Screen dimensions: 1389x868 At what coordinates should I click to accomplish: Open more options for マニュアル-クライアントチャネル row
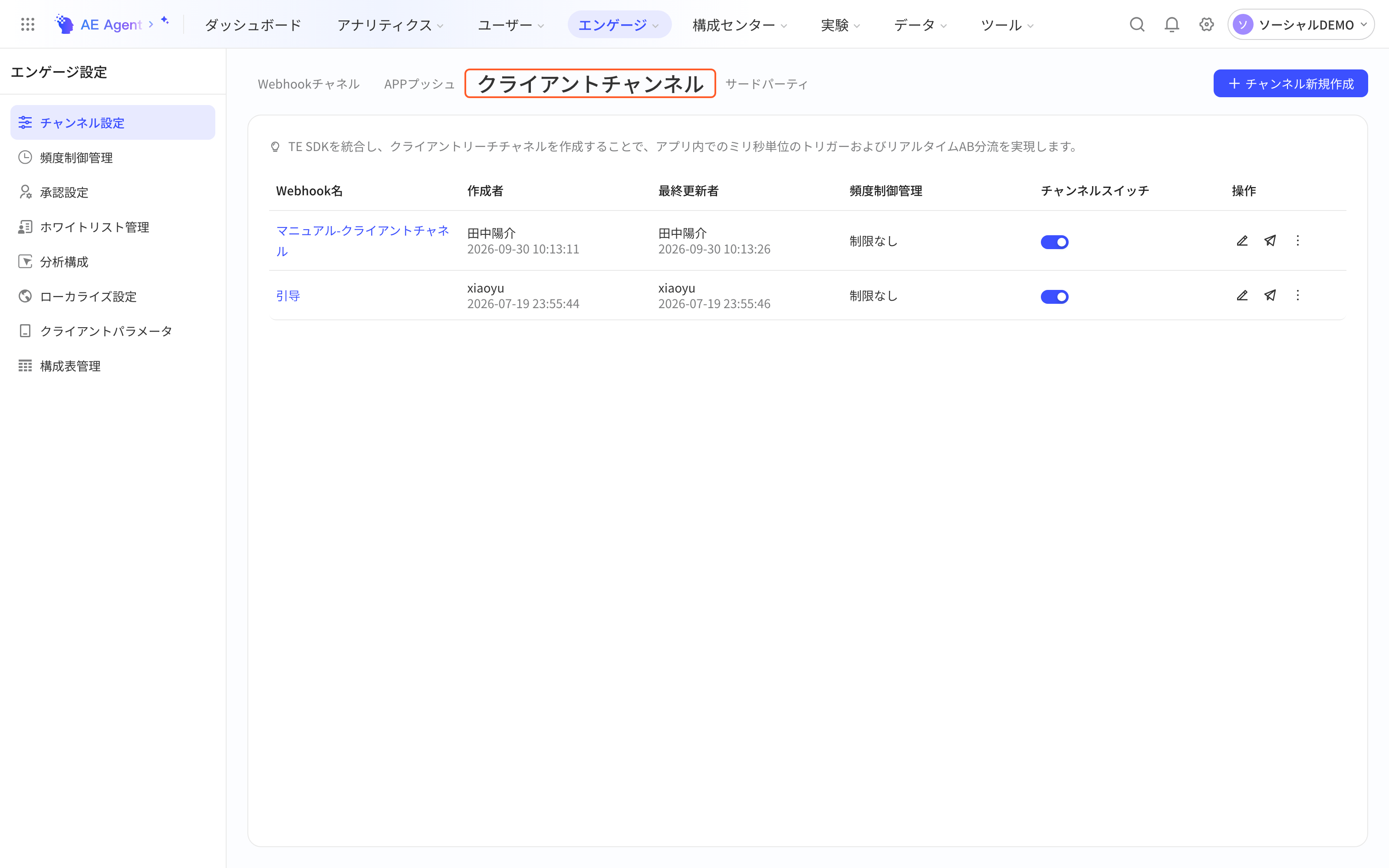coord(1298,240)
